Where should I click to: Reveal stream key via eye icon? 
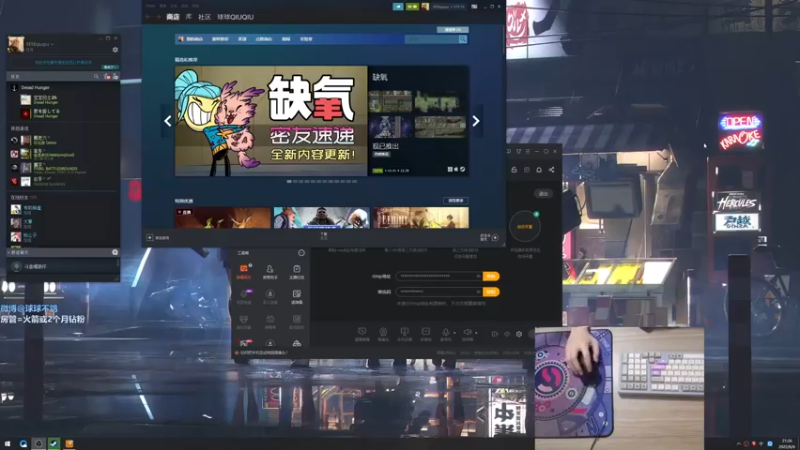[478, 291]
